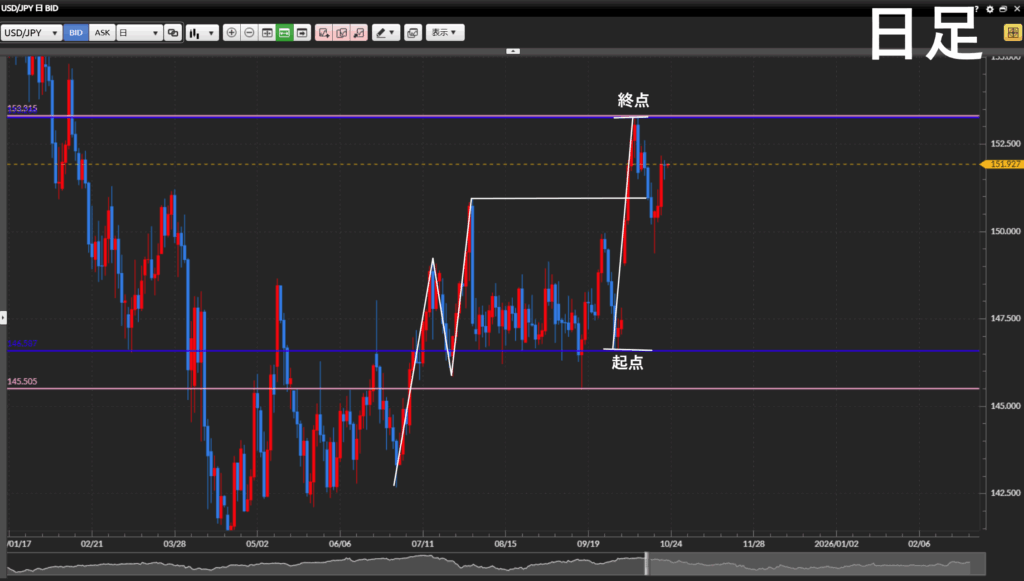Click the zoom out magnifier icon
The height and width of the screenshot is (581, 1024).
249,32
